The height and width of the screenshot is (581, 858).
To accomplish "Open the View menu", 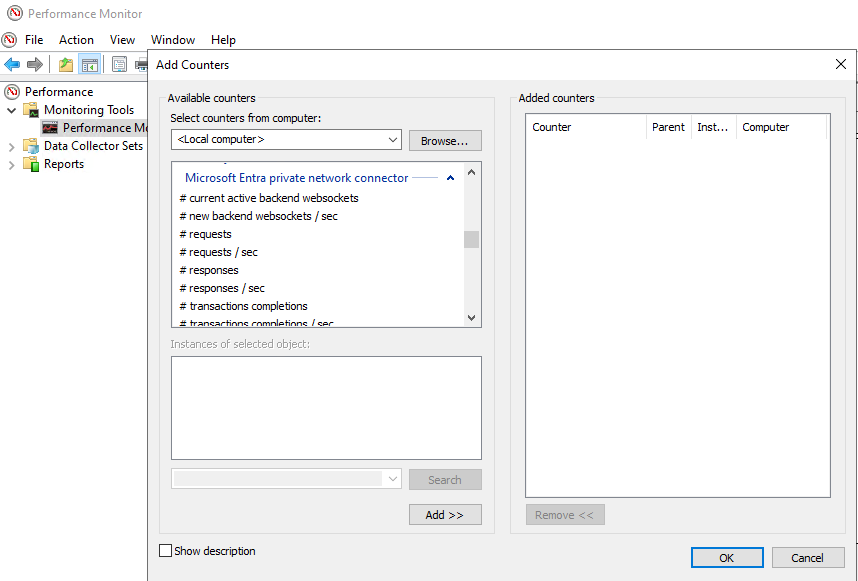I will pos(122,40).
